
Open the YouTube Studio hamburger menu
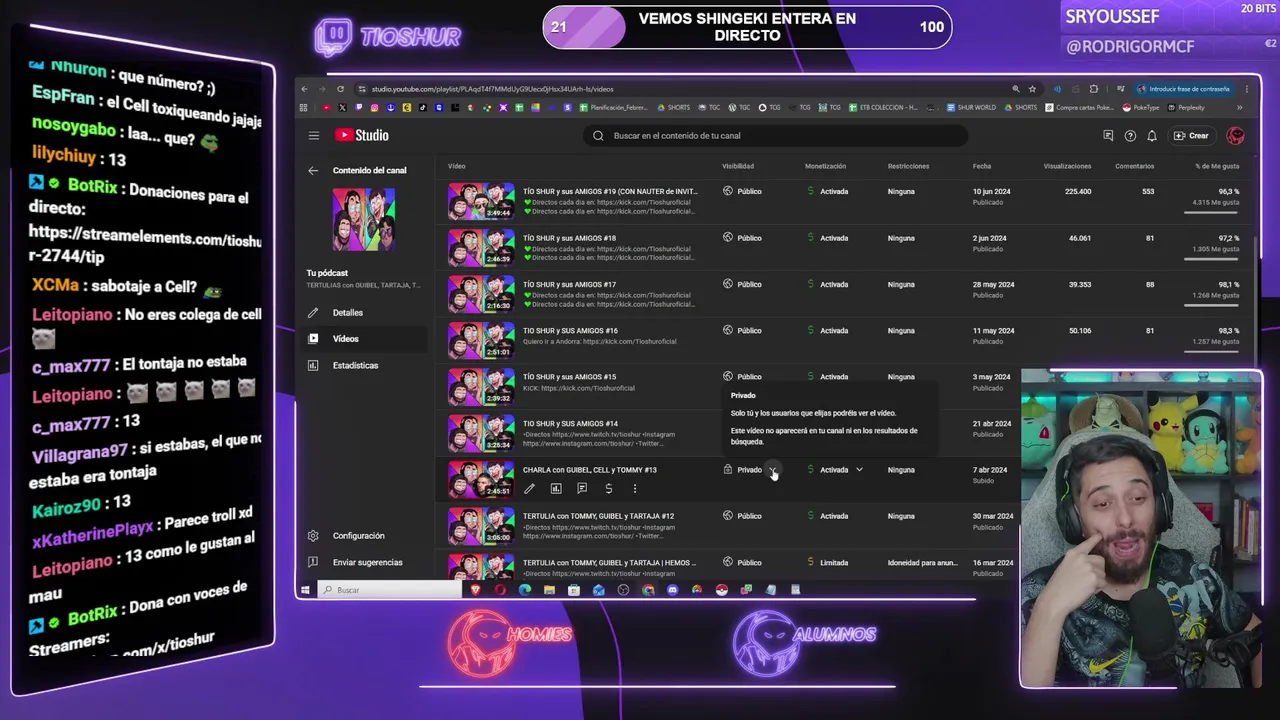313,136
